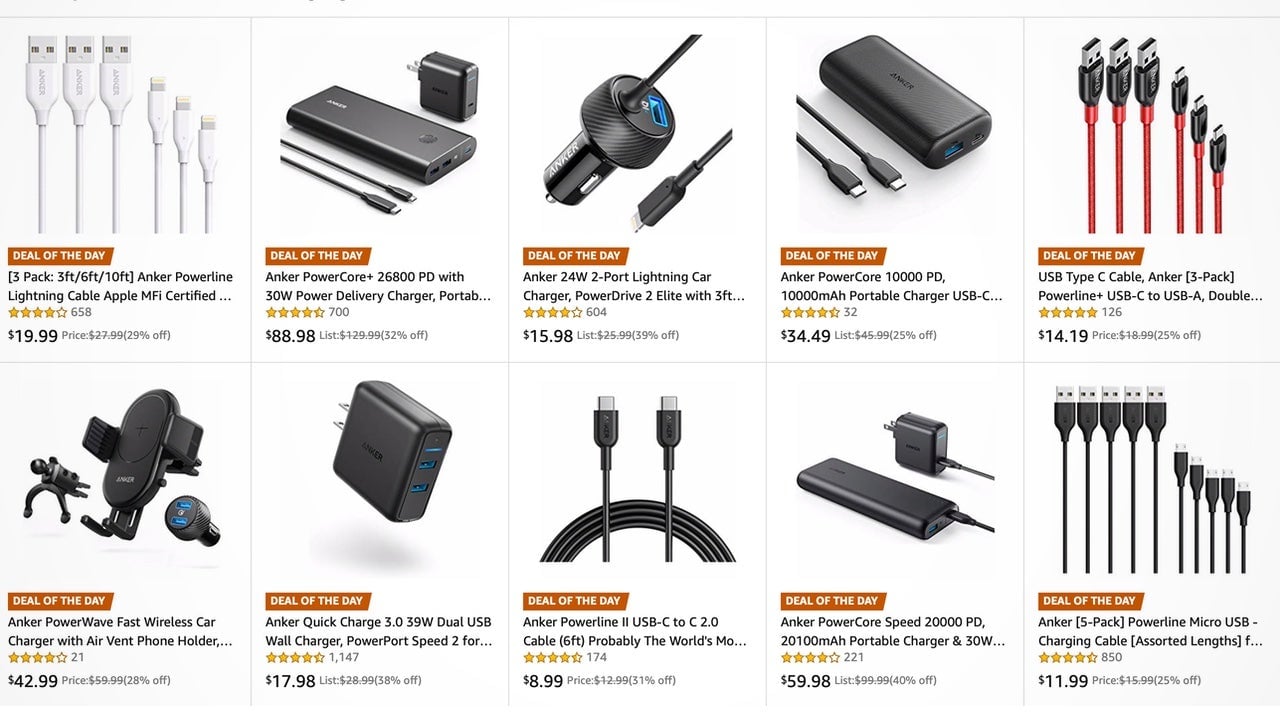Click star rating for PowerCore 10000 PD

tap(810, 312)
